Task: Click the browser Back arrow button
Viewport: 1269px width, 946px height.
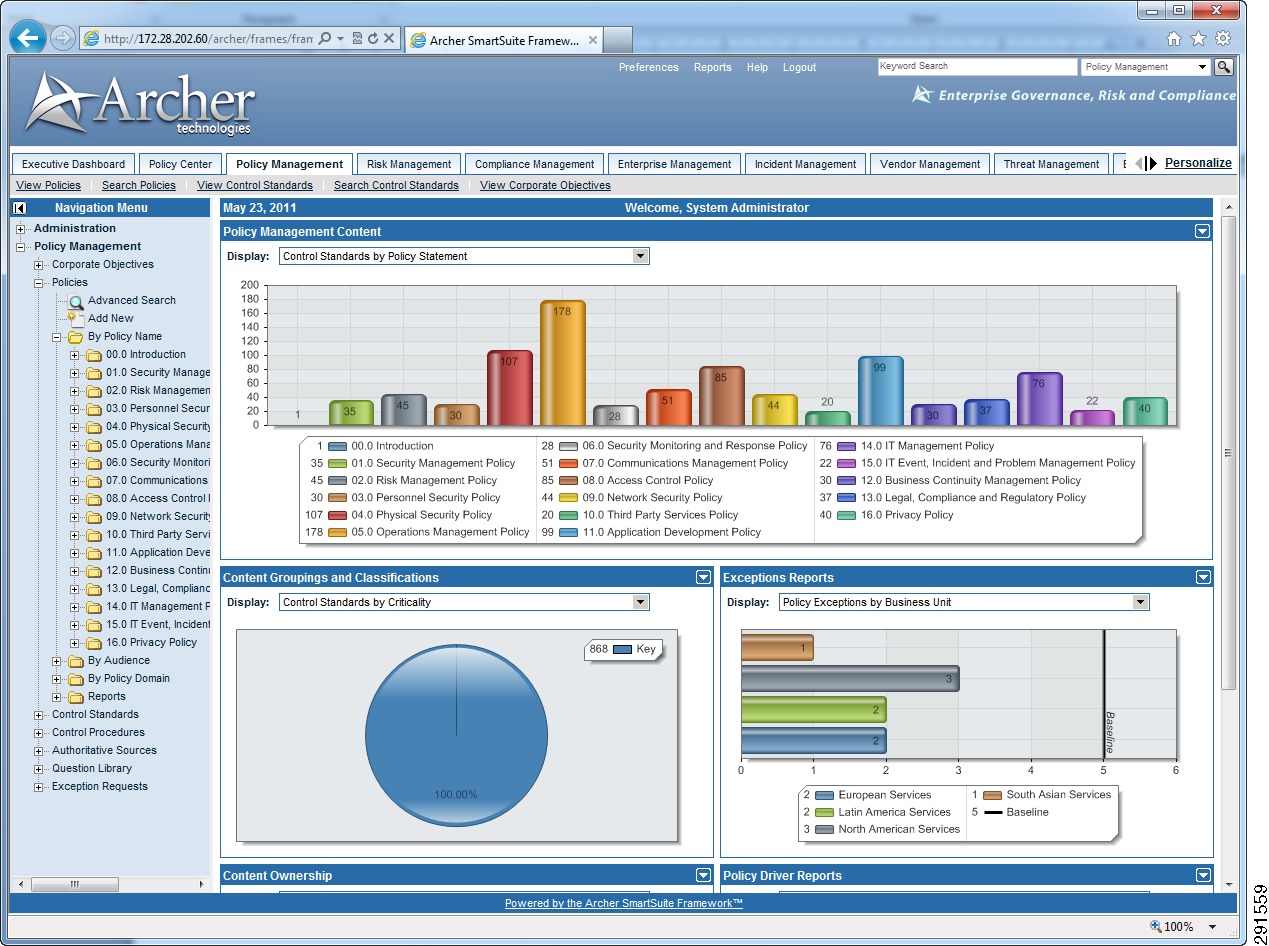Action: [28, 38]
